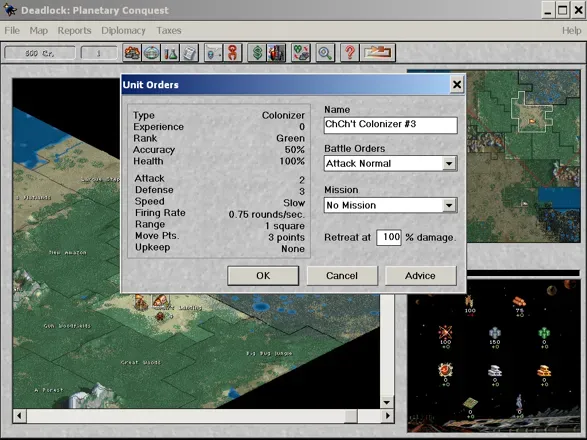Image resolution: width=587 pixels, height=440 pixels.
Task: Open the Diplomacy menu
Action: click(123, 30)
